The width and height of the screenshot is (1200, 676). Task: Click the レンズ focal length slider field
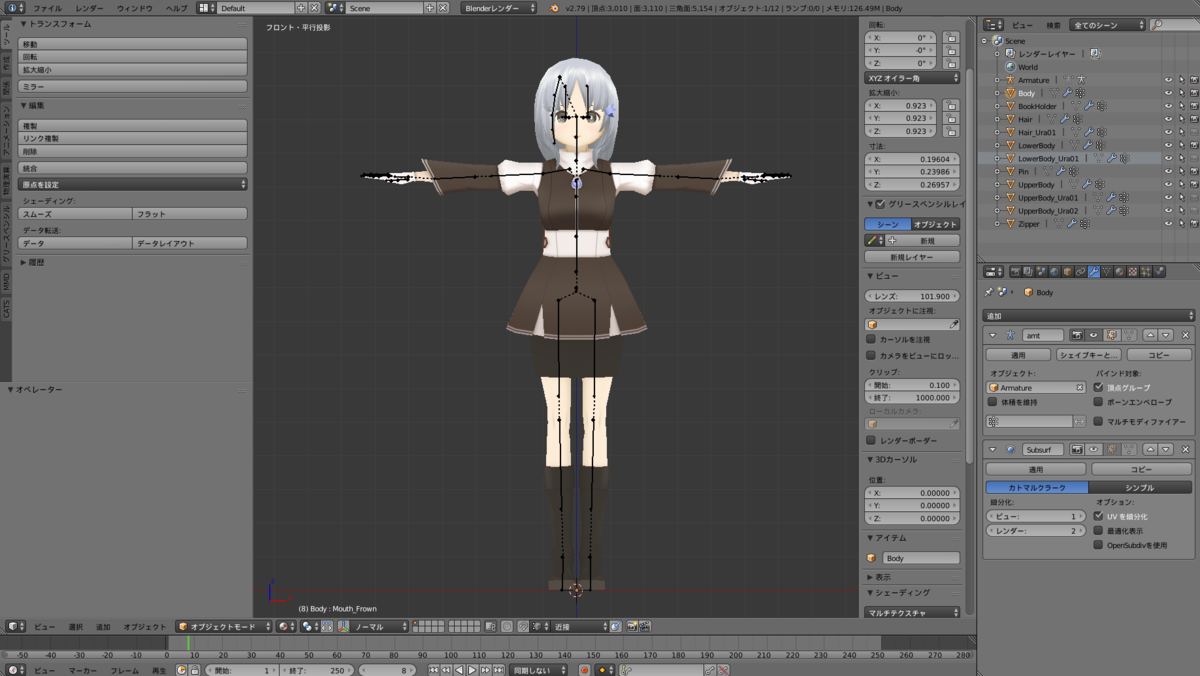click(x=913, y=296)
